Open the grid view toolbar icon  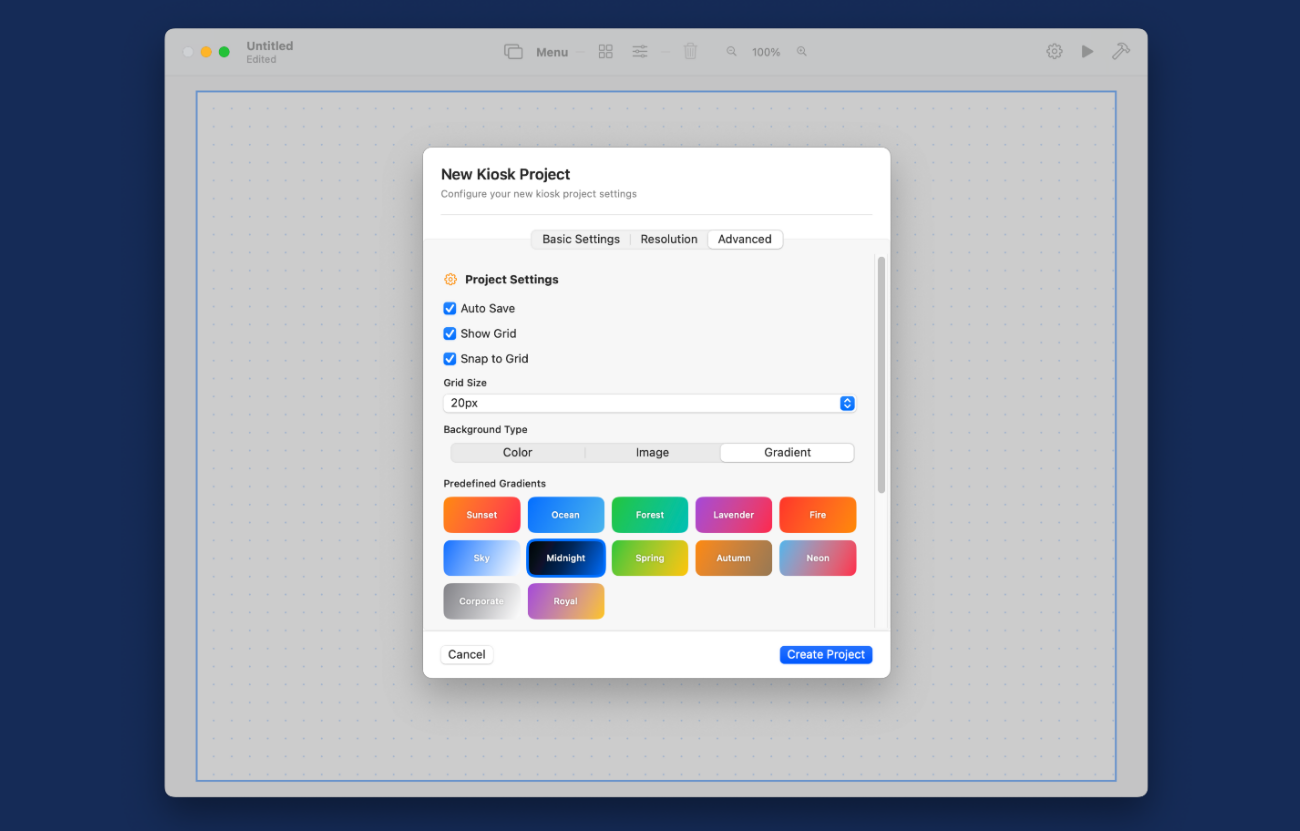coord(605,52)
